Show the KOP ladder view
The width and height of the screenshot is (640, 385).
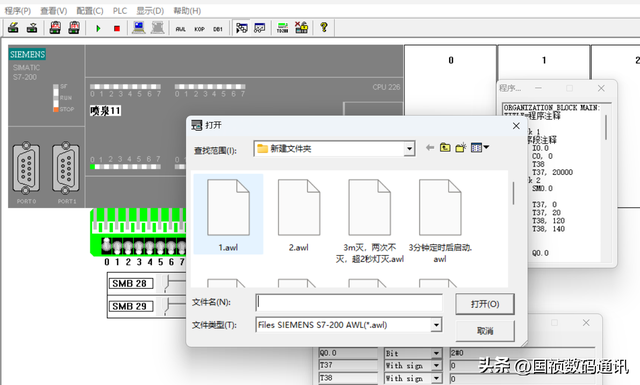tap(199, 29)
